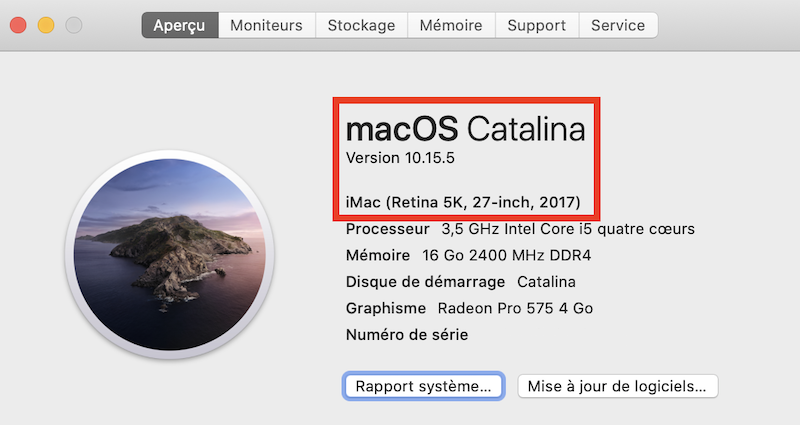Show the Mémoire tab
Viewport: 800px width, 425px height.
(x=451, y=25)
